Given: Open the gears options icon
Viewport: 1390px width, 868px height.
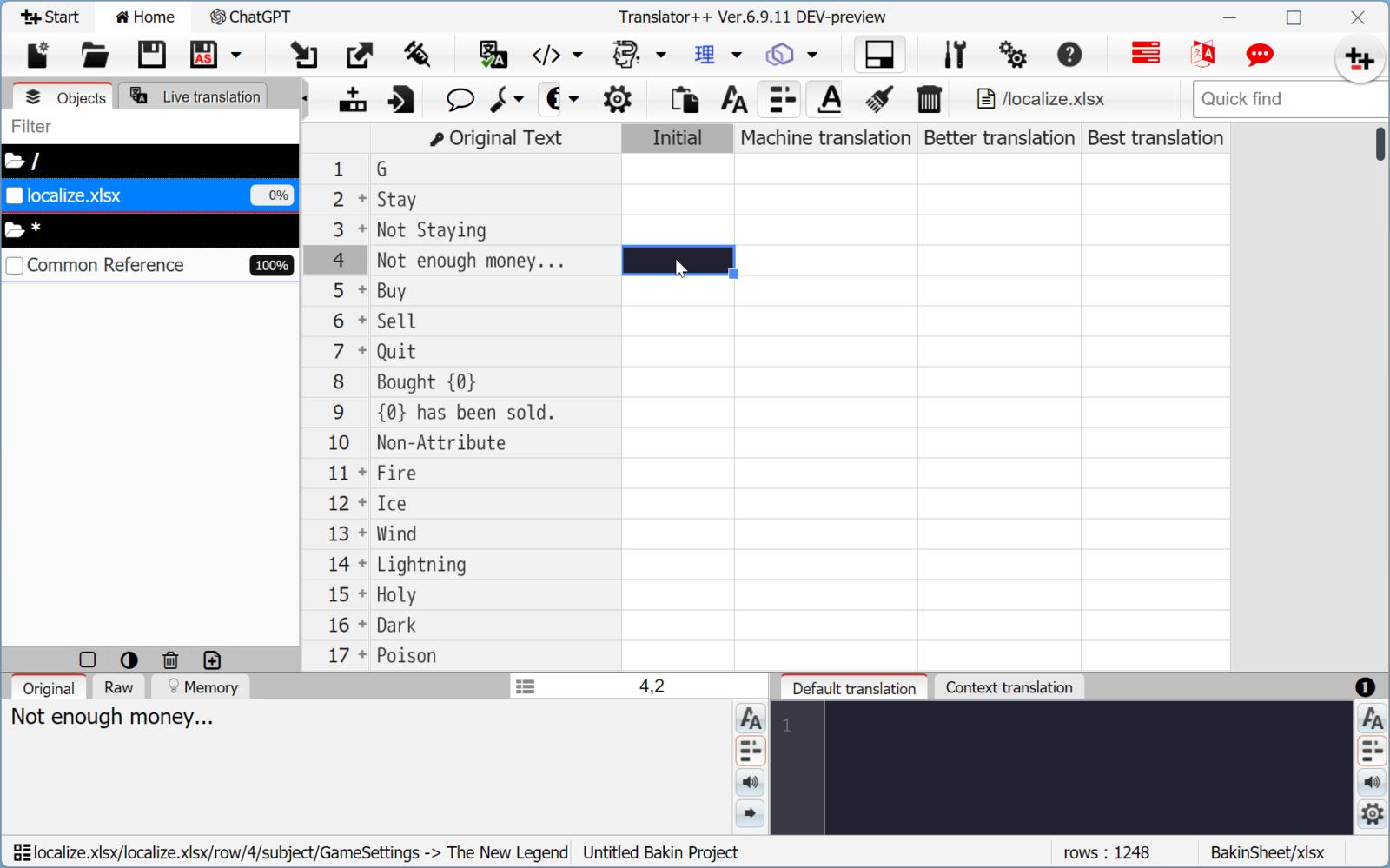Looking at the screenshot, I should pyautogui.click(x=1012, y=54).
